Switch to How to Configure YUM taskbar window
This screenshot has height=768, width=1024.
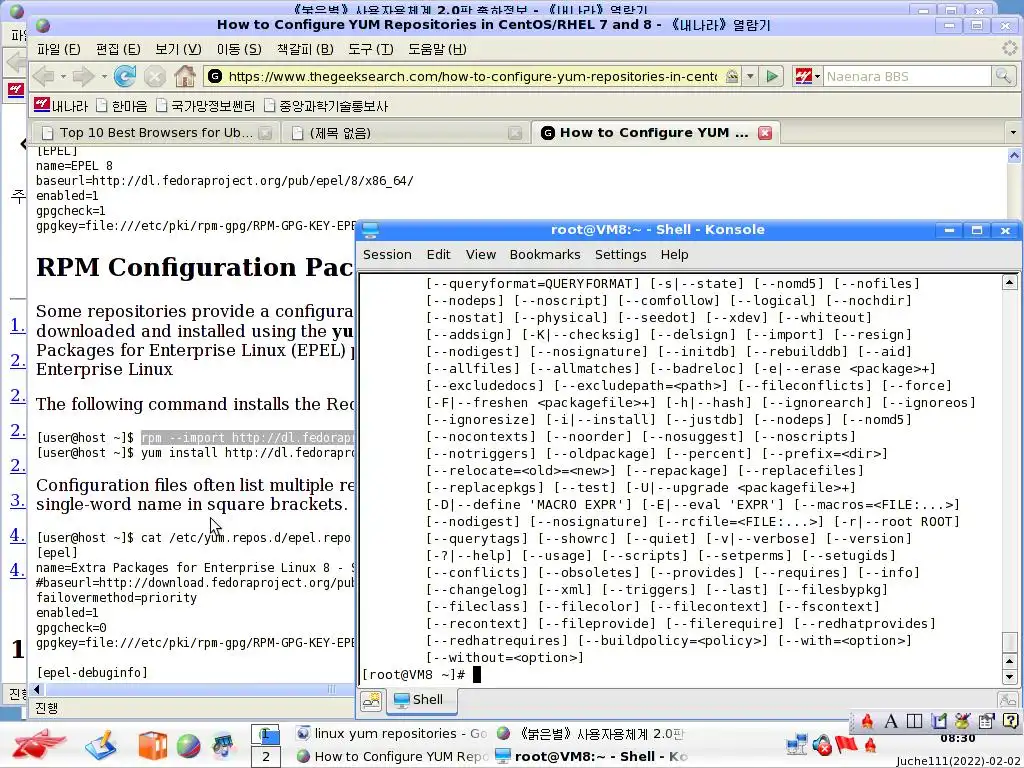coord(391,756)
